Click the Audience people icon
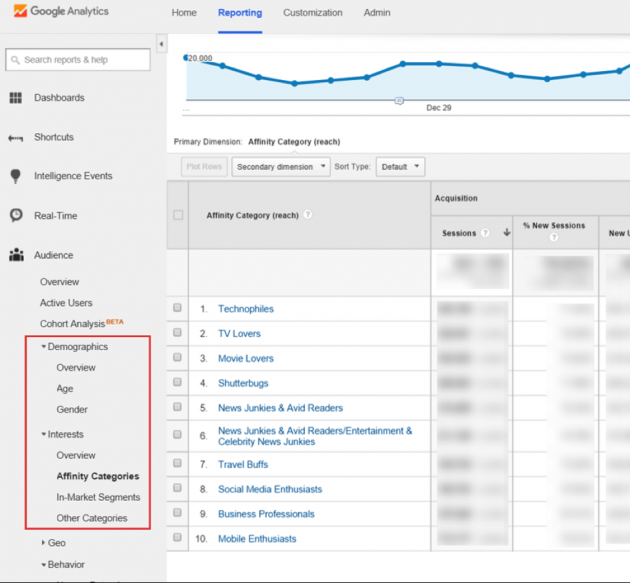 point(16,255)
